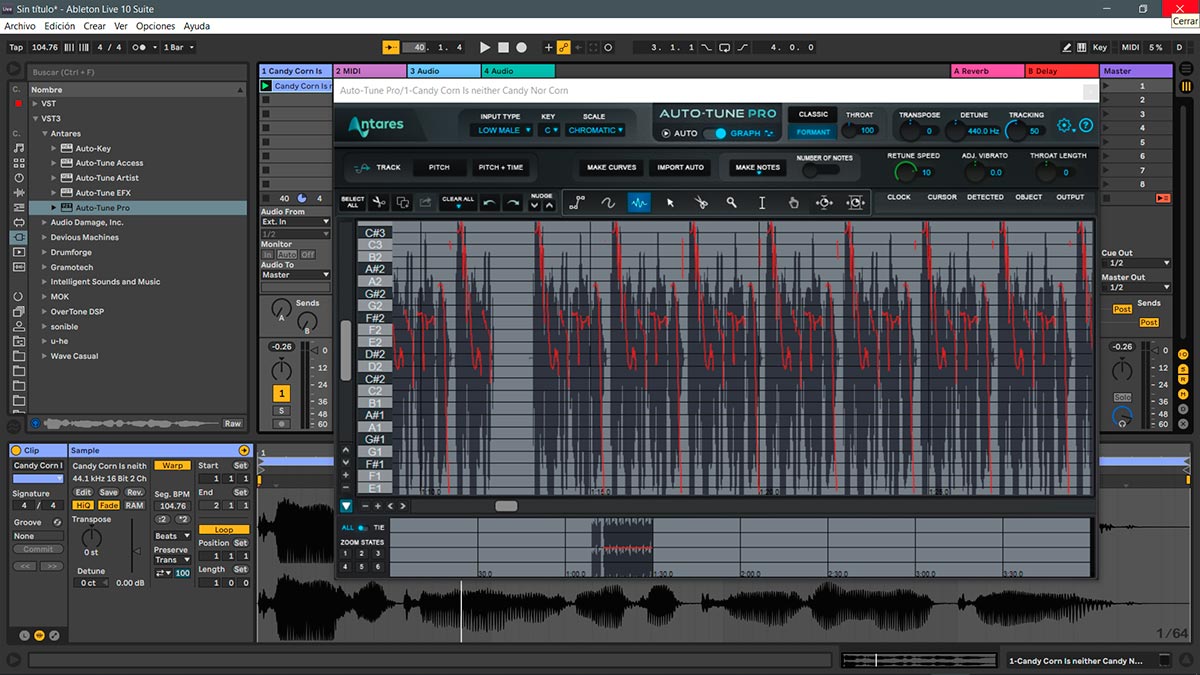Click the Select All button
Viewport: 1200px width, 675px height.
pos(352,202)
